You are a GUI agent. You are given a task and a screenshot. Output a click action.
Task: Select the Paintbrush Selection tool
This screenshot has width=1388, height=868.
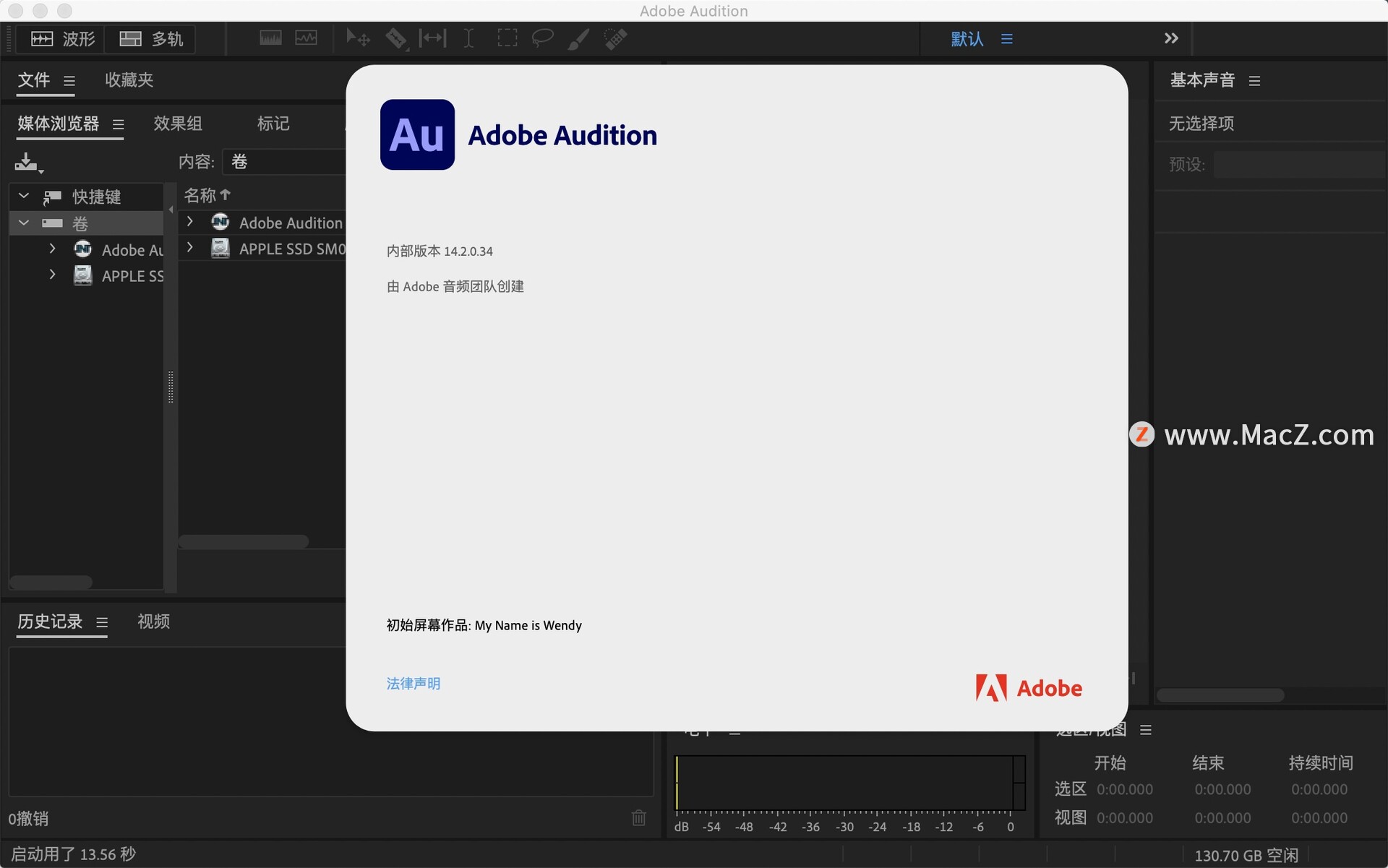578,38
